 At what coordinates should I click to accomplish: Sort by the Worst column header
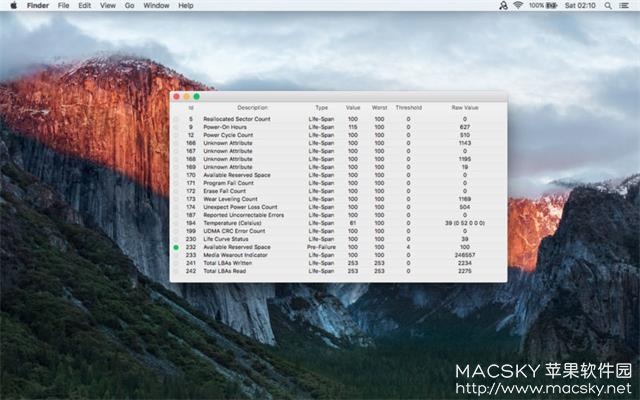pos(379,108)
